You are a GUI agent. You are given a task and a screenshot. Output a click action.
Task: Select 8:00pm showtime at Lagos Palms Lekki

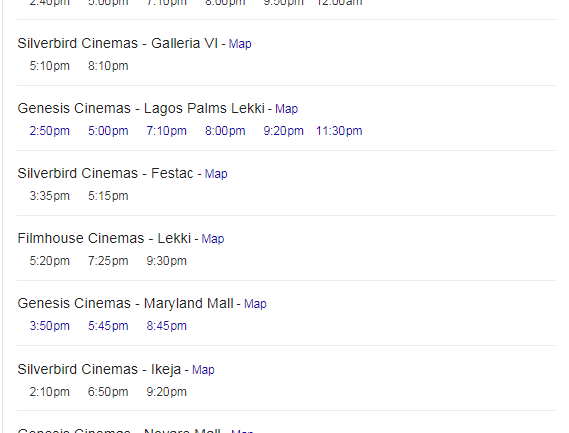[x=225, y=131]
